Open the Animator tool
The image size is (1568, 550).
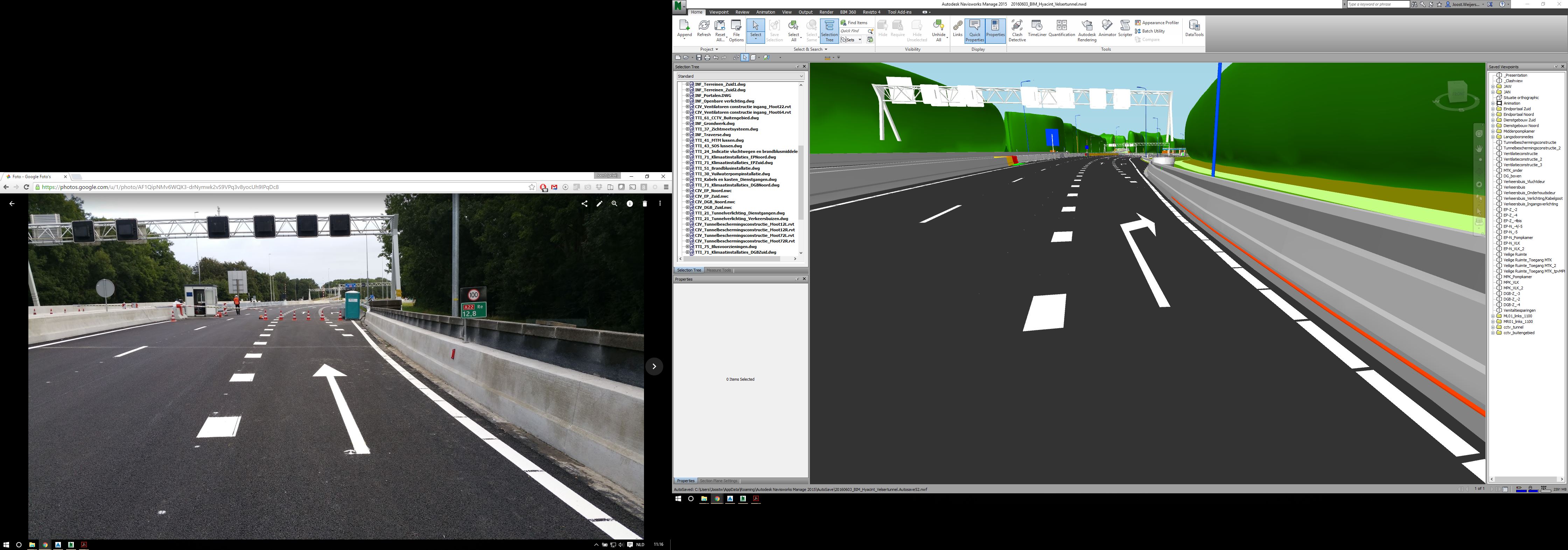pyautogui.click(x=1107, y=29)
